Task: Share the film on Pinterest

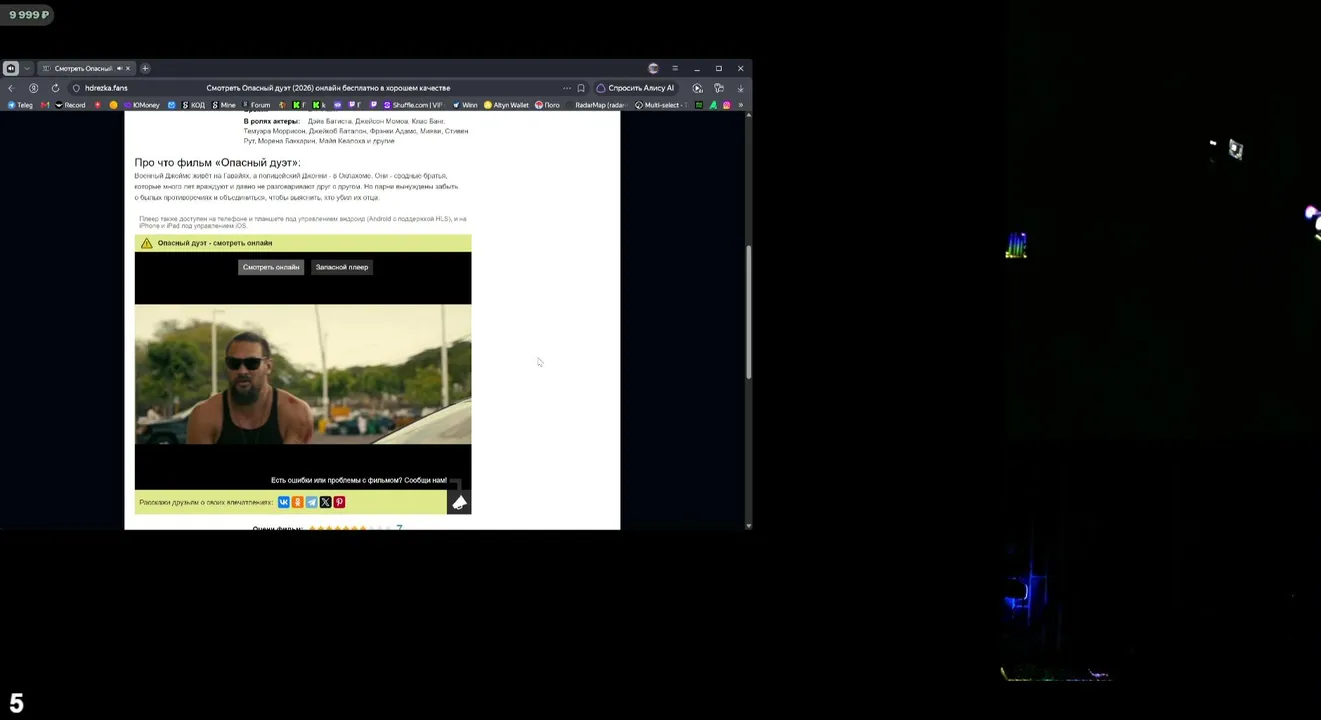Action: [340, 502]
